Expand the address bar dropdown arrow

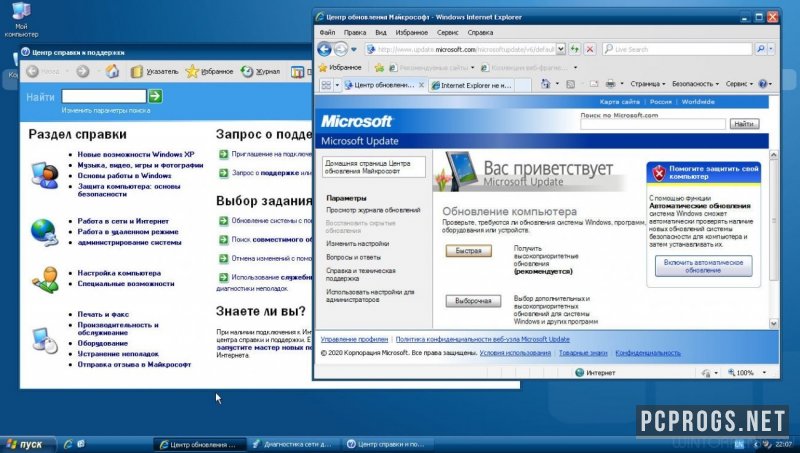[x=561, y=49]
